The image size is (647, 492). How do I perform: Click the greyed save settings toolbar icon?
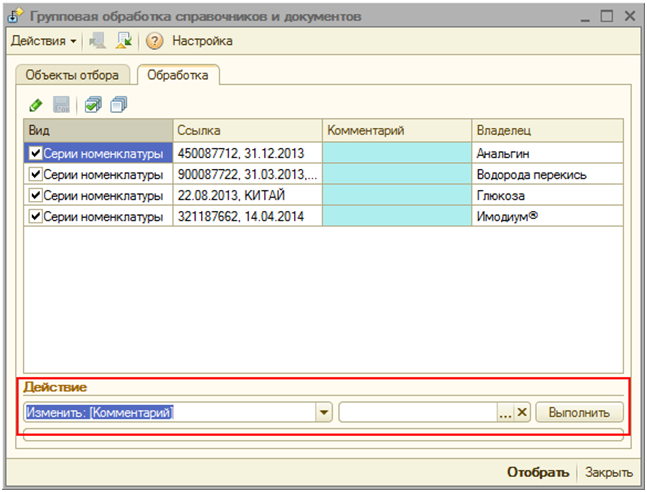coord(98,41)
